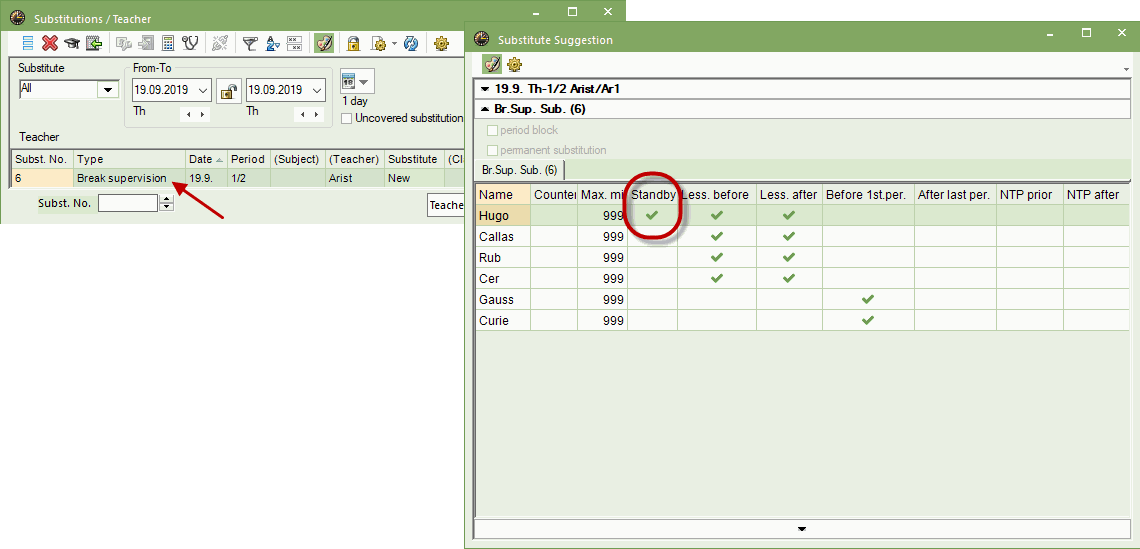
Task: Click the Name column header in suggestions
Action: point(503,194)
